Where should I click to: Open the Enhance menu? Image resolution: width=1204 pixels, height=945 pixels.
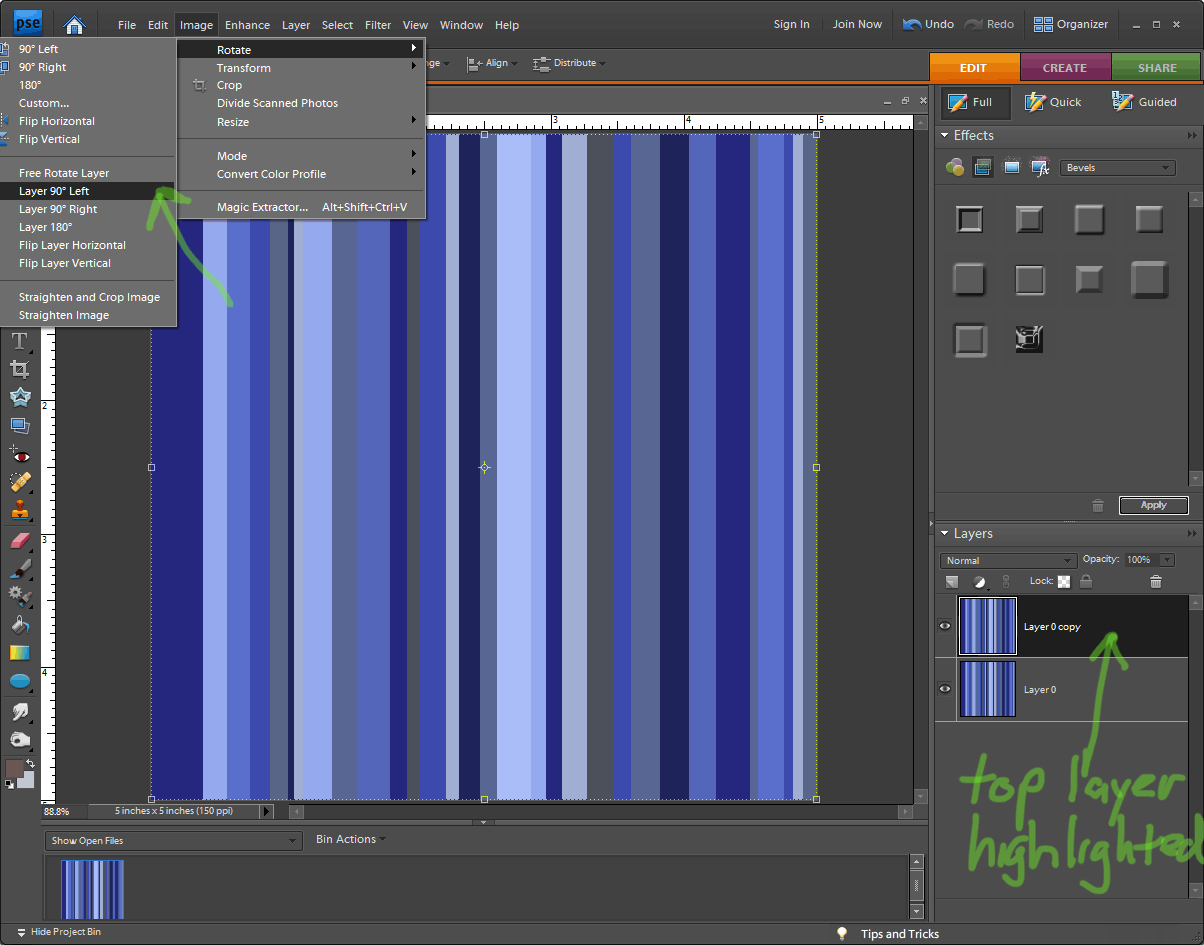247,25
